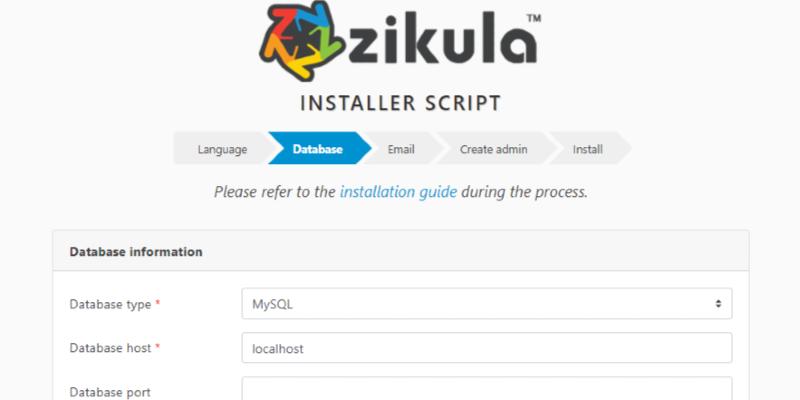This screenshot has width=800, height=400.
Task: Select the Database step tab
Action: pyautogui.click(x=317, y=150)
